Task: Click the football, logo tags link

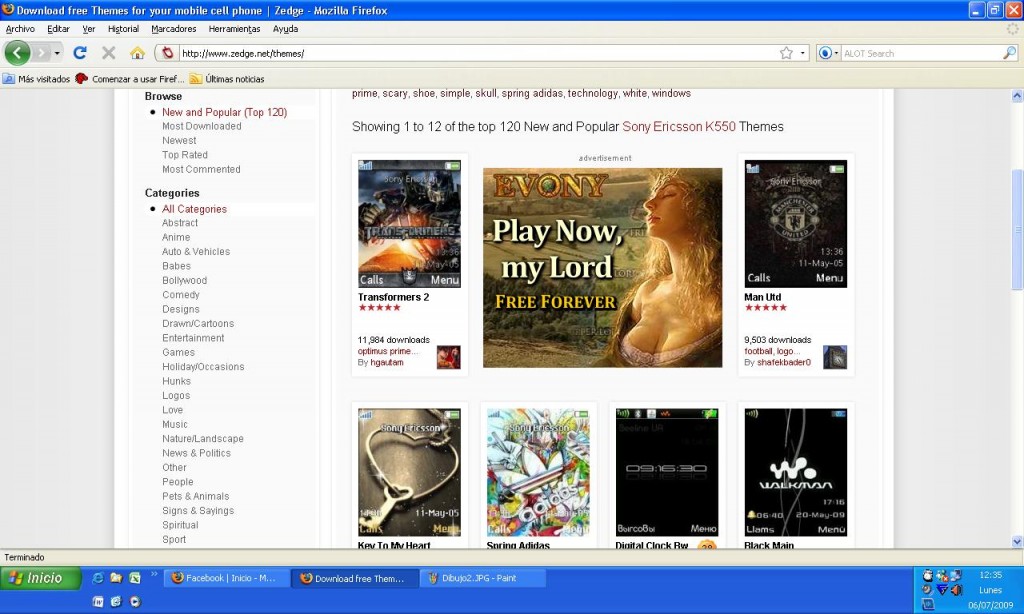Action: 771,351
